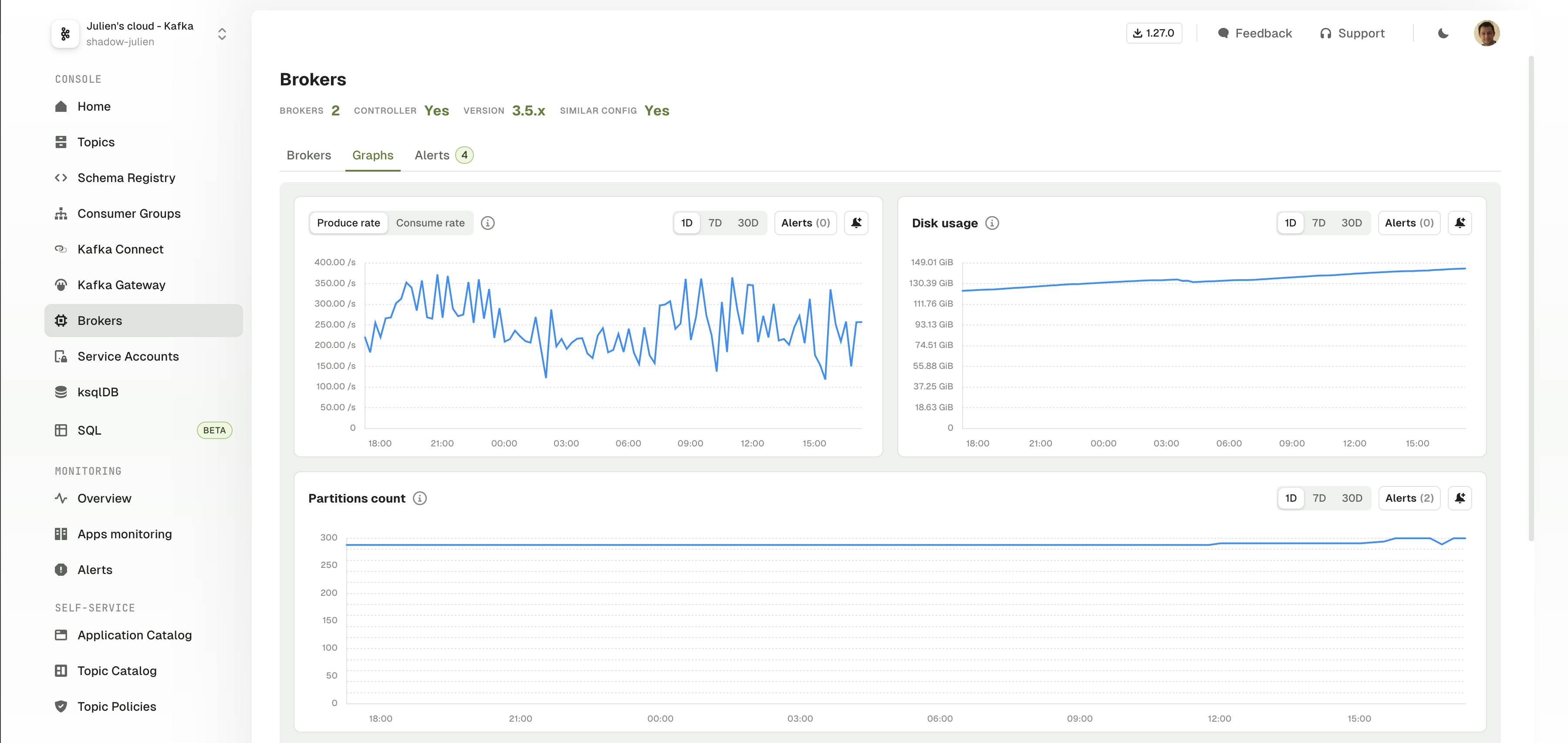Screen dimensions: 1568x743
Task: Click the 1.27.0 version button
Action: pyautogui.click(x=1153, y=34)
